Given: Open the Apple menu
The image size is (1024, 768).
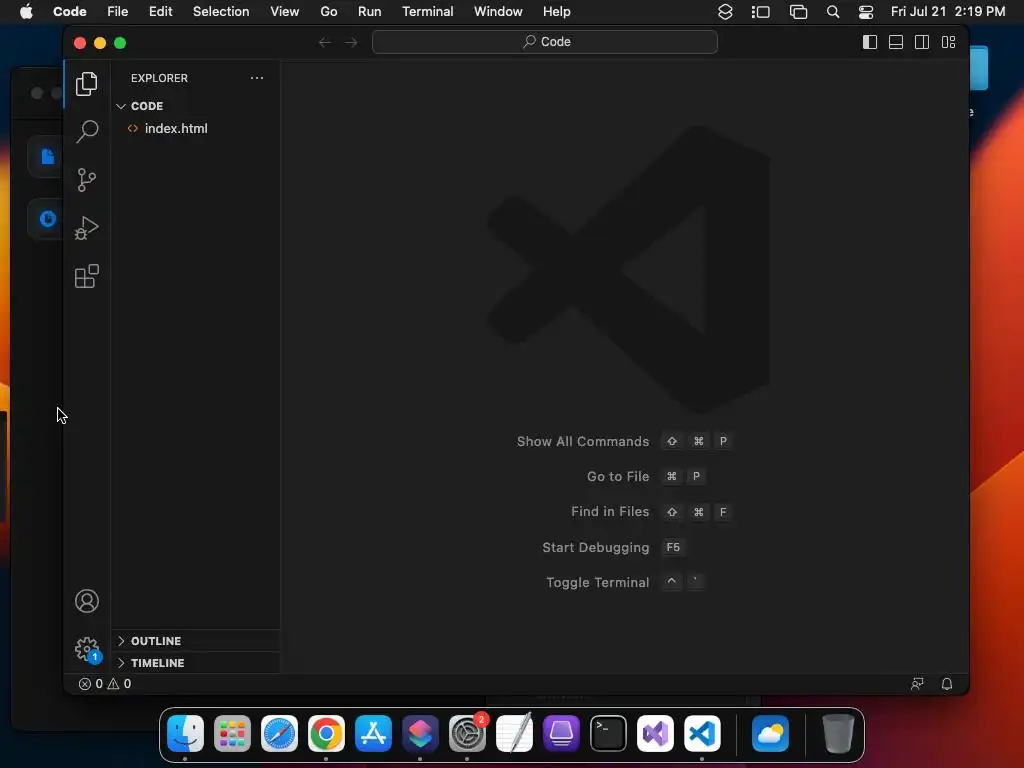Looking at the screenshot, I should point(26,12).
